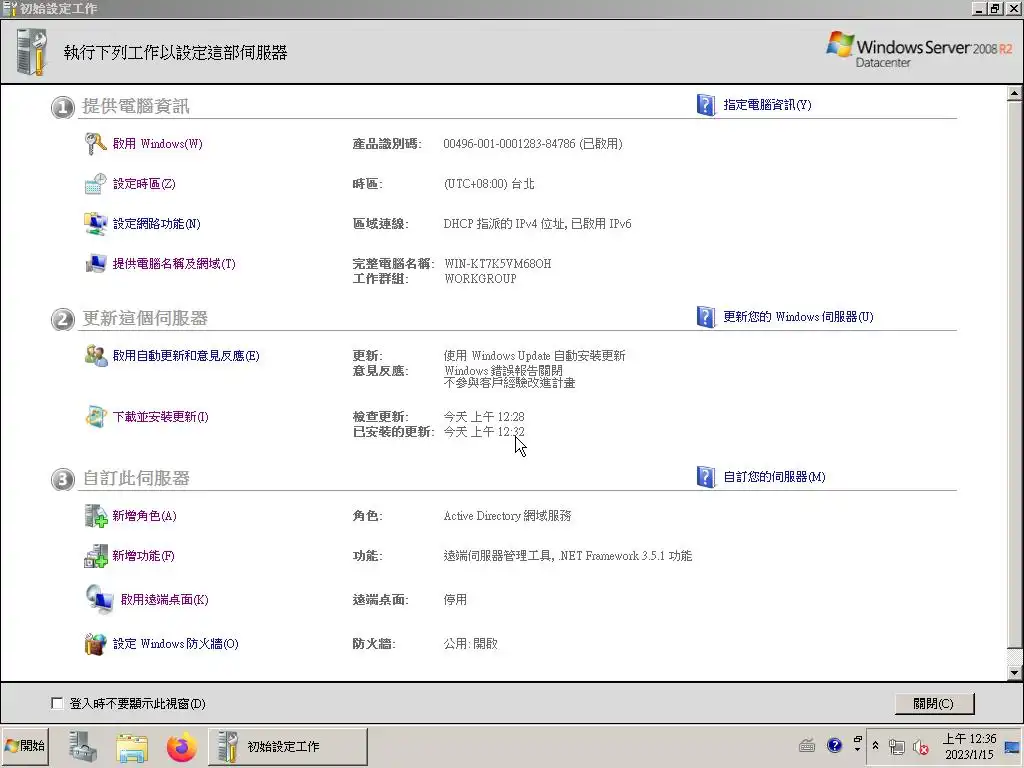
Task: Click the icon for 新增功能
Action: point(96,556)
